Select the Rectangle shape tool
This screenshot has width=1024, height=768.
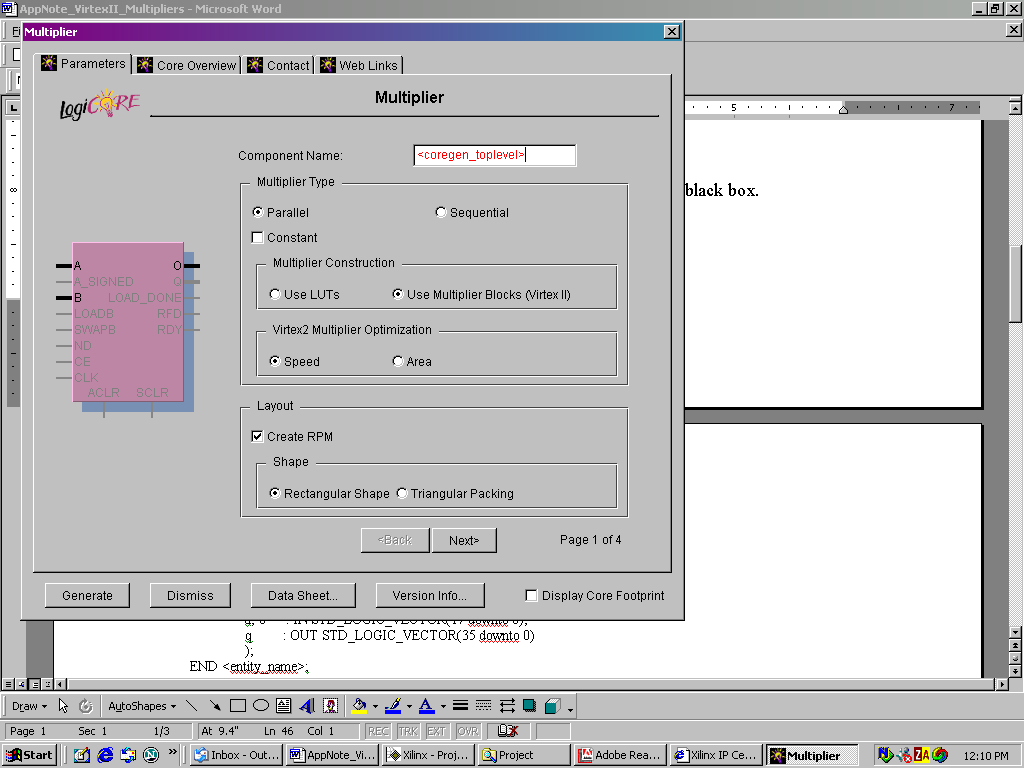pyautogui.click(x=238, y=706)
